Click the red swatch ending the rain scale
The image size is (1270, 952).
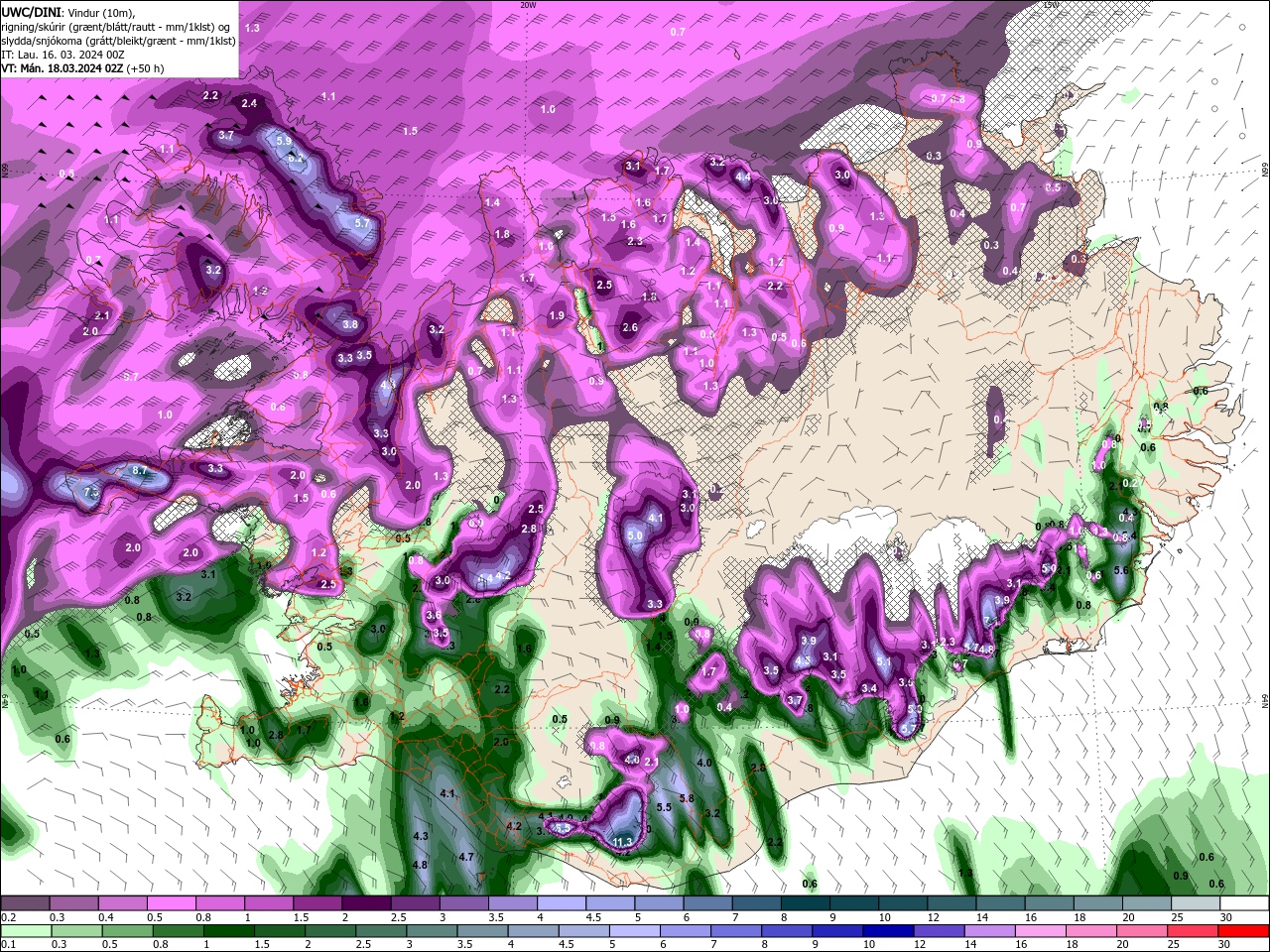[1243, 931]
